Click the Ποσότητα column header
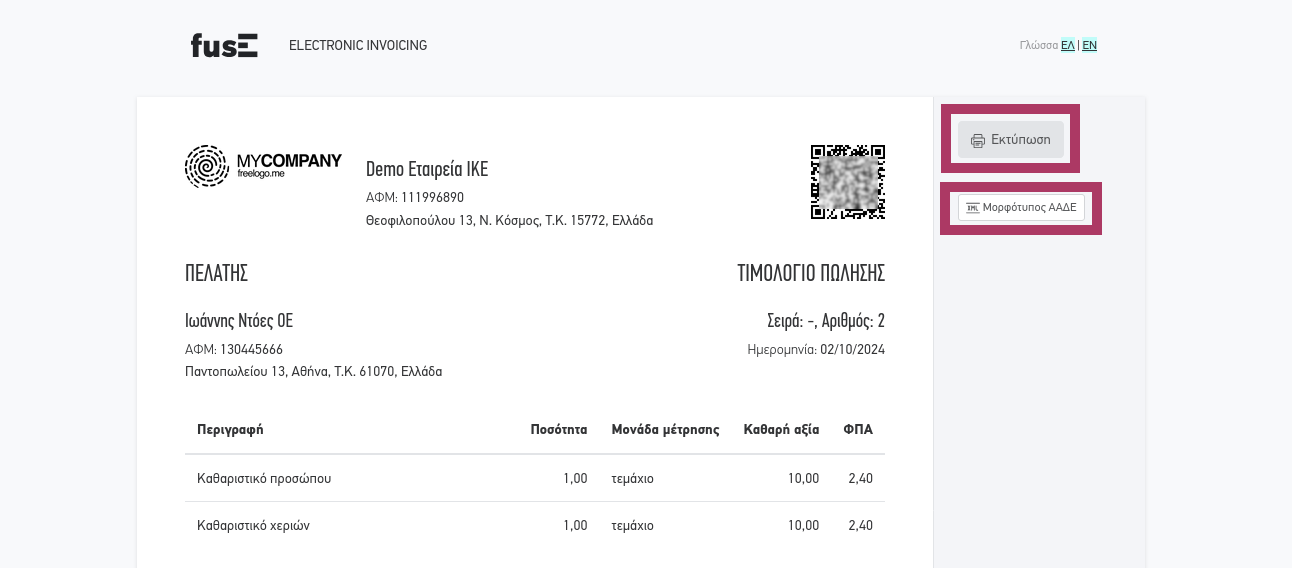Image resolution: width=1292 pixels, height=568 pixels. [x=559, y=430]
